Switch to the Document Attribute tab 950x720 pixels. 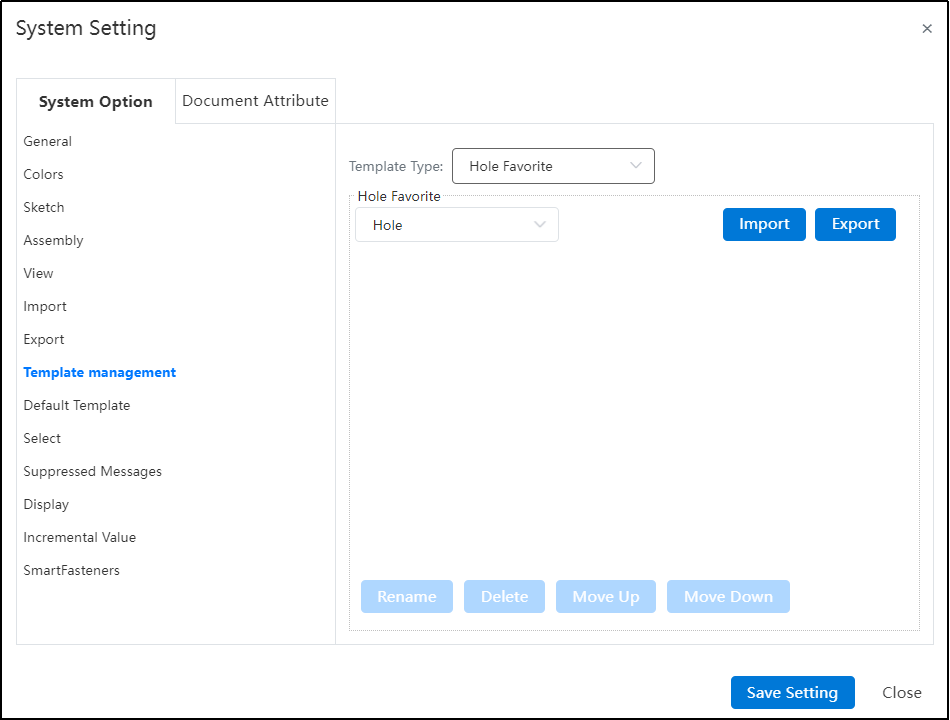click(255, 101)
